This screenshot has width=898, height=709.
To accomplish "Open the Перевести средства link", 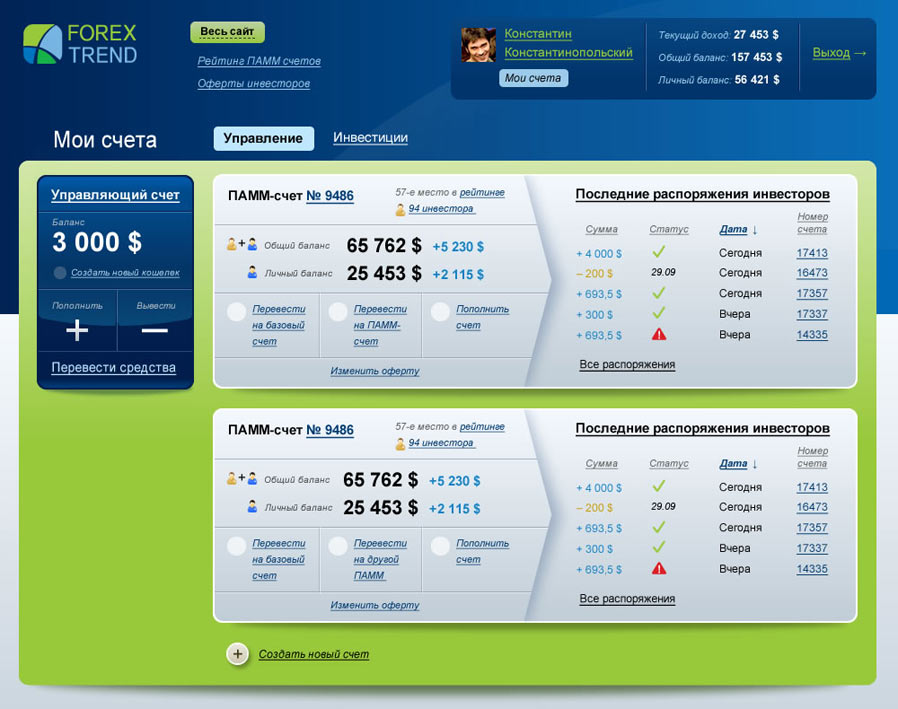I will [x=113, y=367].
